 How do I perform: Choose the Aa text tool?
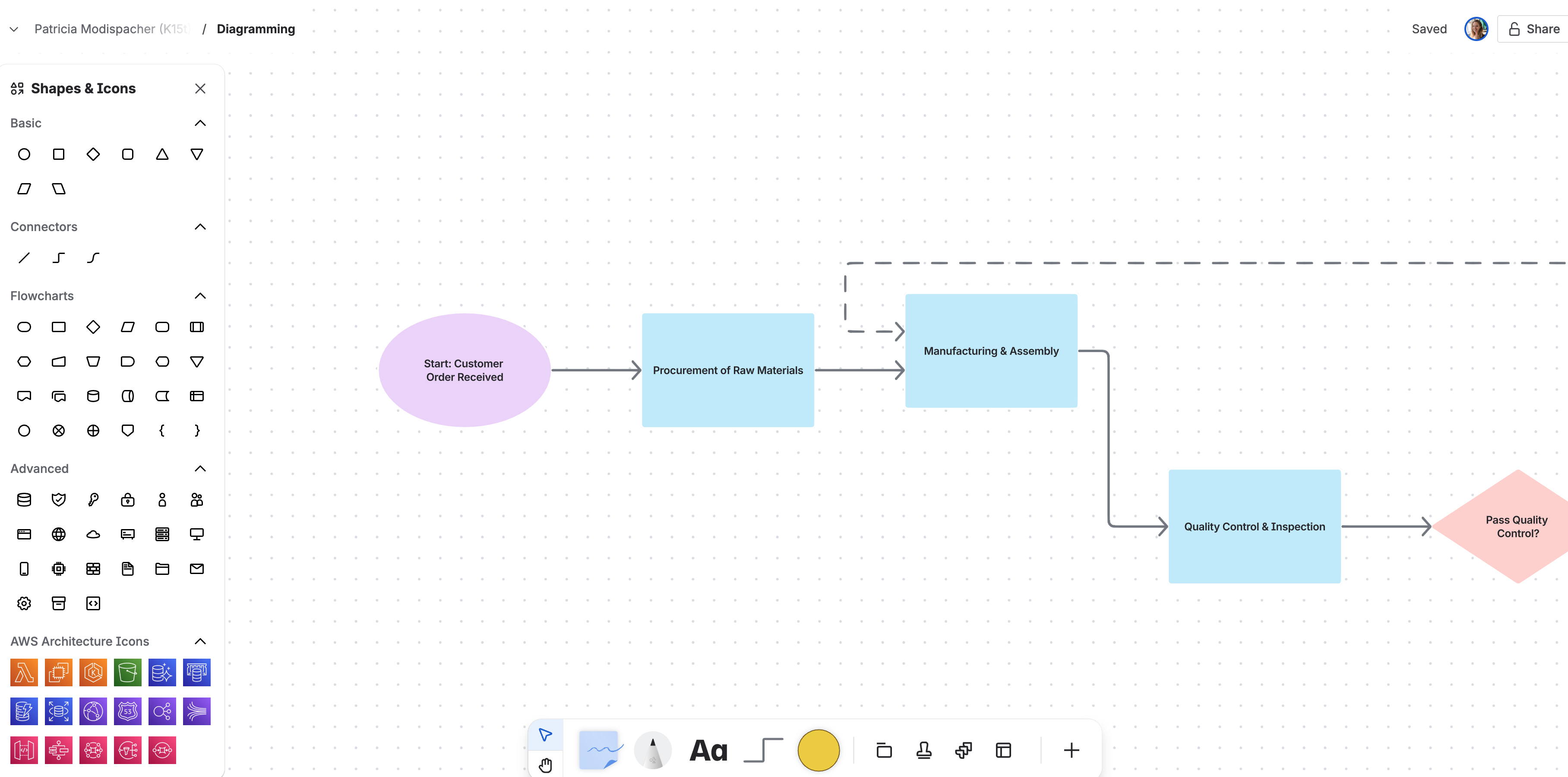tap(708, 750)
